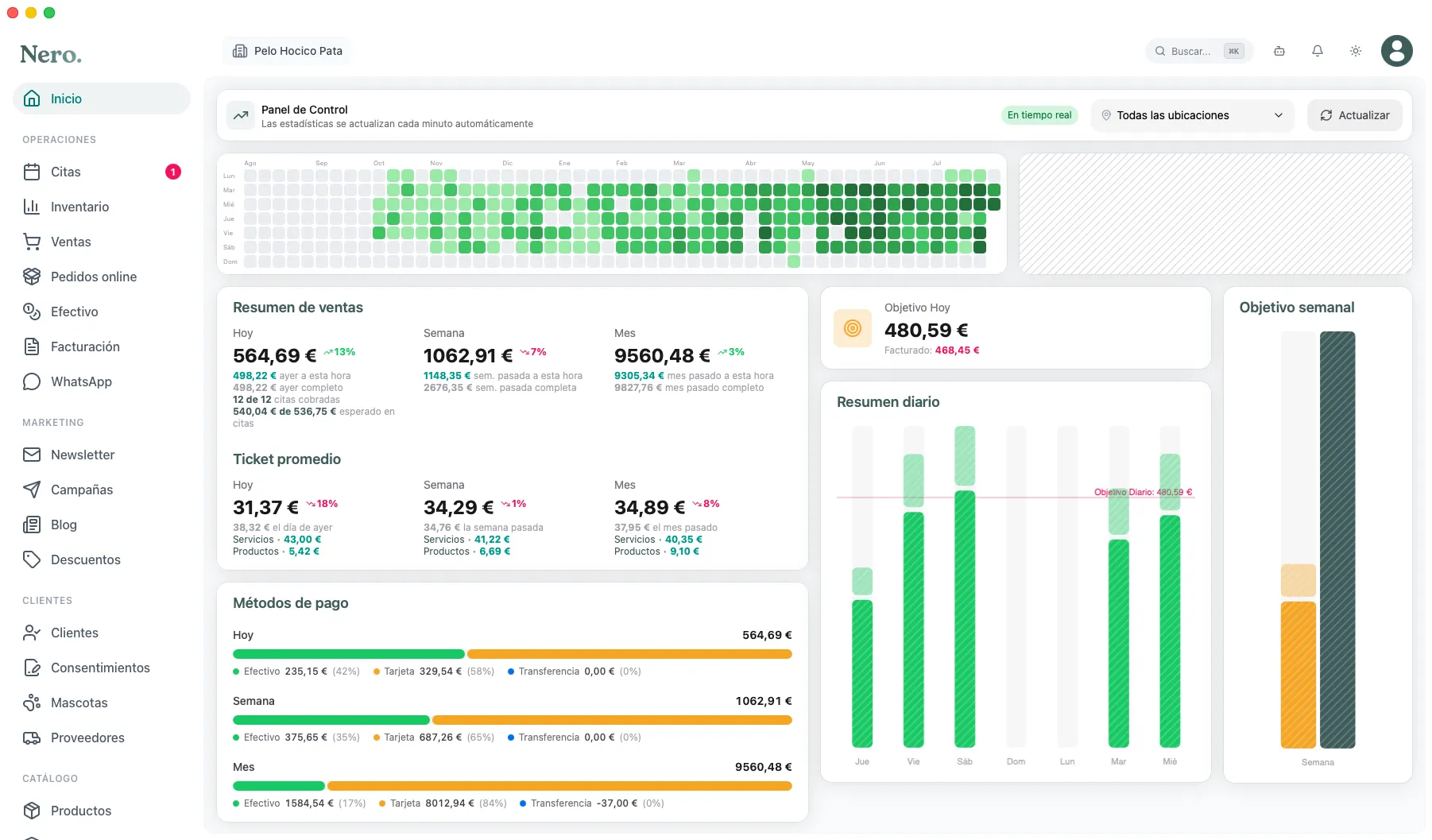
Task: Click the En tiempo real badge
Action: (x=1039, y=115)
